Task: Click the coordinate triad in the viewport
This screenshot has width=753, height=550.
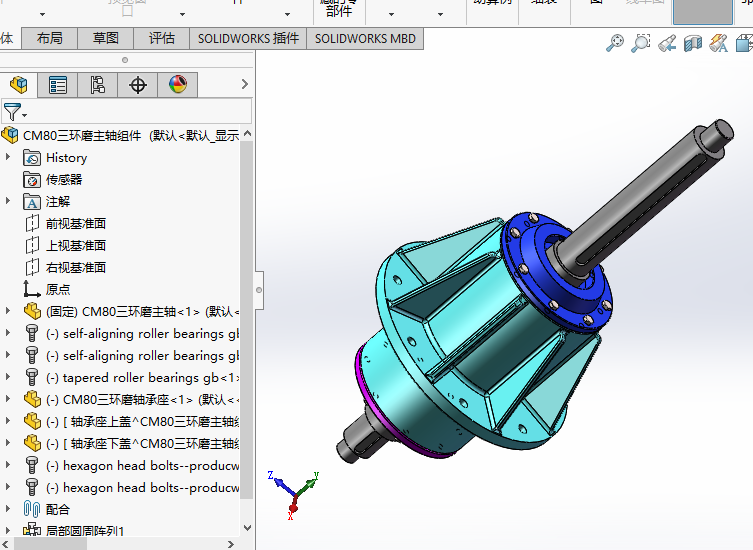Action: click(x=294, y=495)
